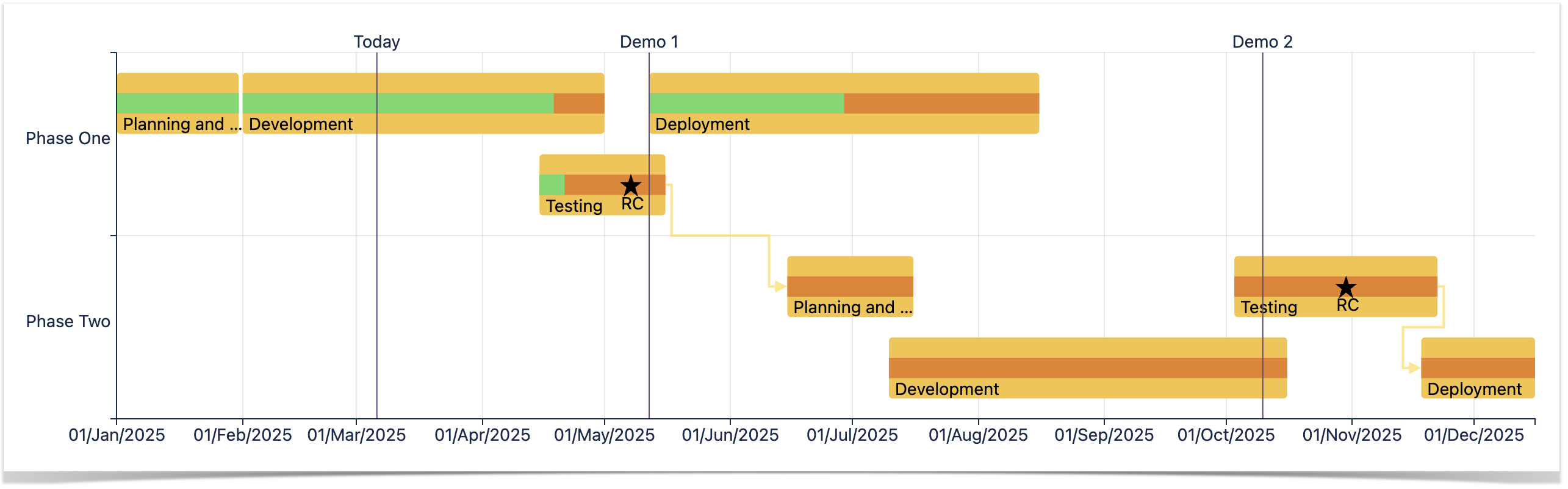This screenshot has height=489, width=1568.
Task: Click the 01/Sep/2025 axis date label
Action: pos(1104,435)
